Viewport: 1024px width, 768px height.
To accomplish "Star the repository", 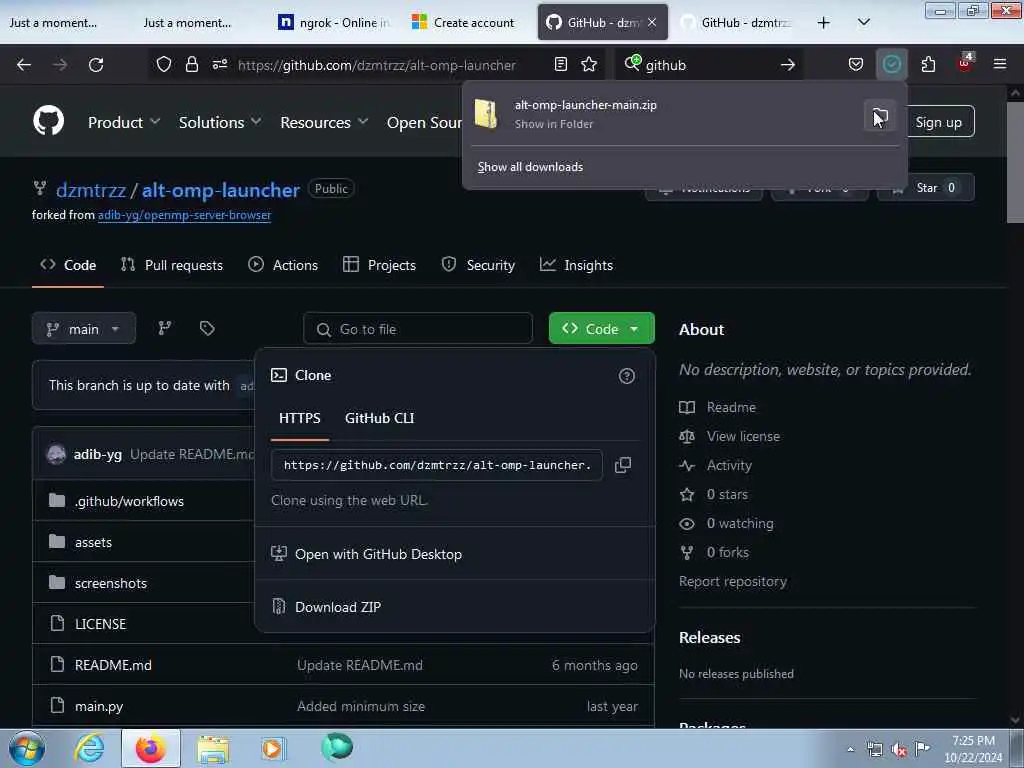I will tap(926, 188).
